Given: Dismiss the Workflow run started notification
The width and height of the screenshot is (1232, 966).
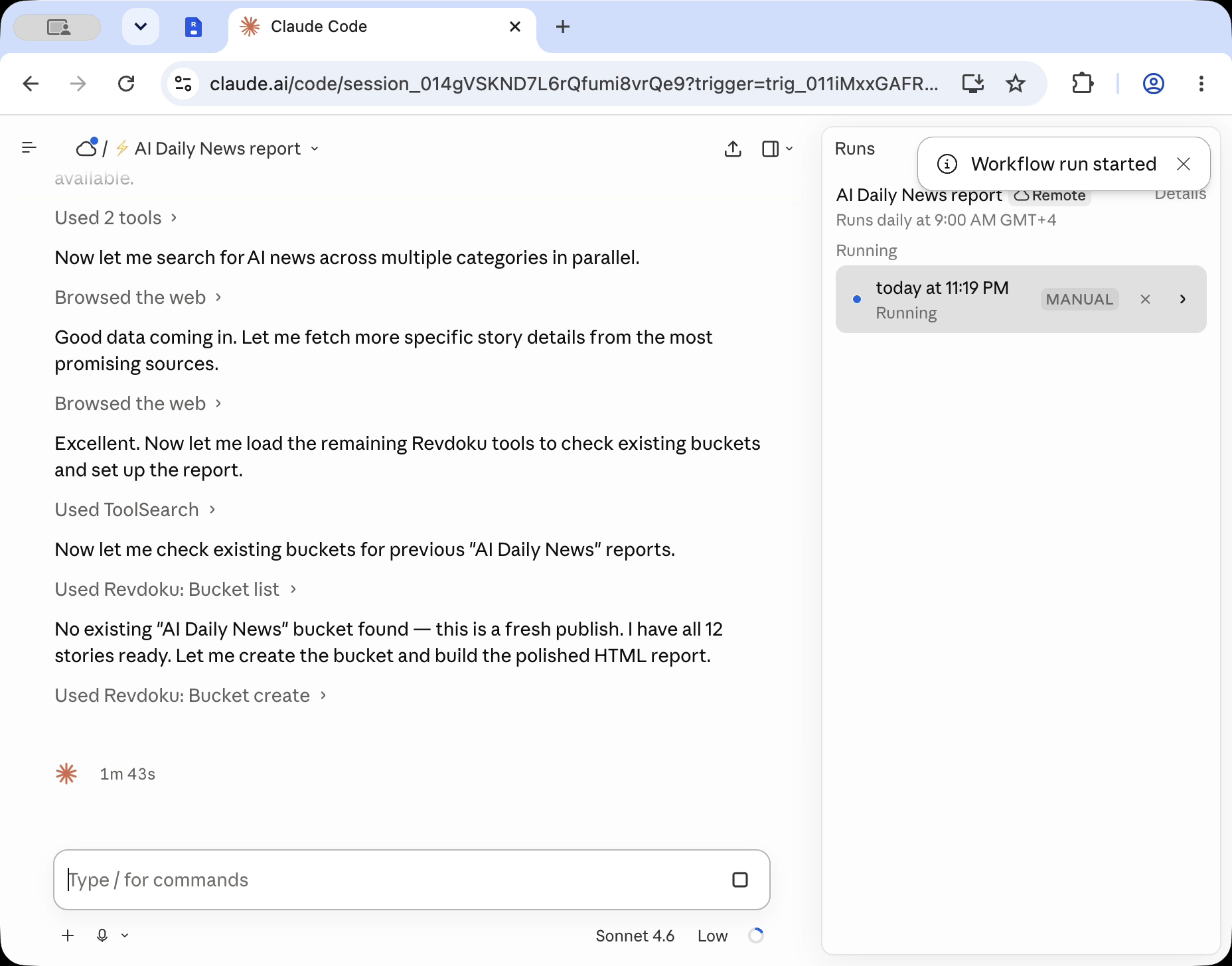Looking at the screenshot, I should pos(1184,164).
